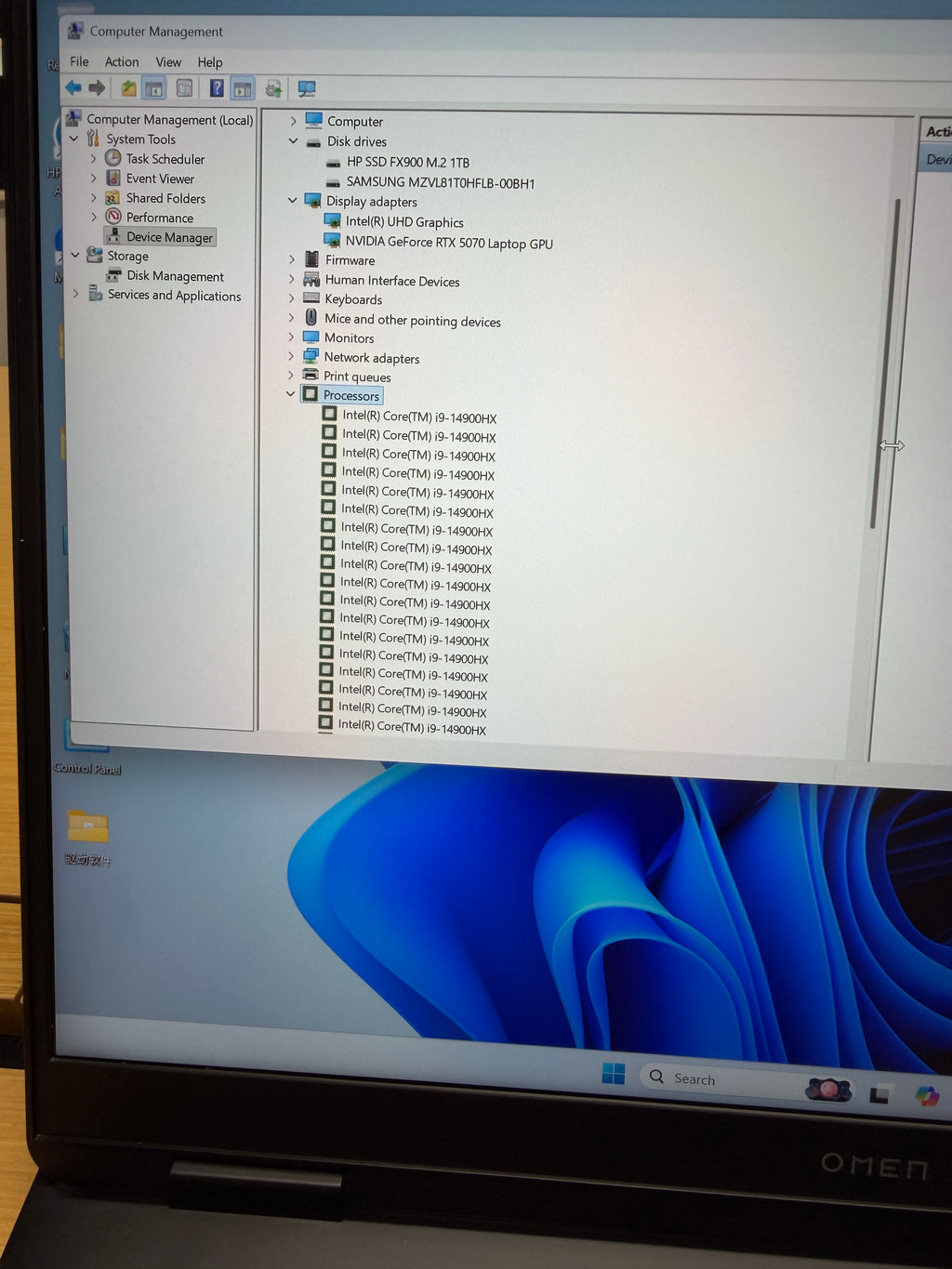Collapse the Disk drives category
The height and width of the screenshot is (1269, 952).
click(294, 141)
